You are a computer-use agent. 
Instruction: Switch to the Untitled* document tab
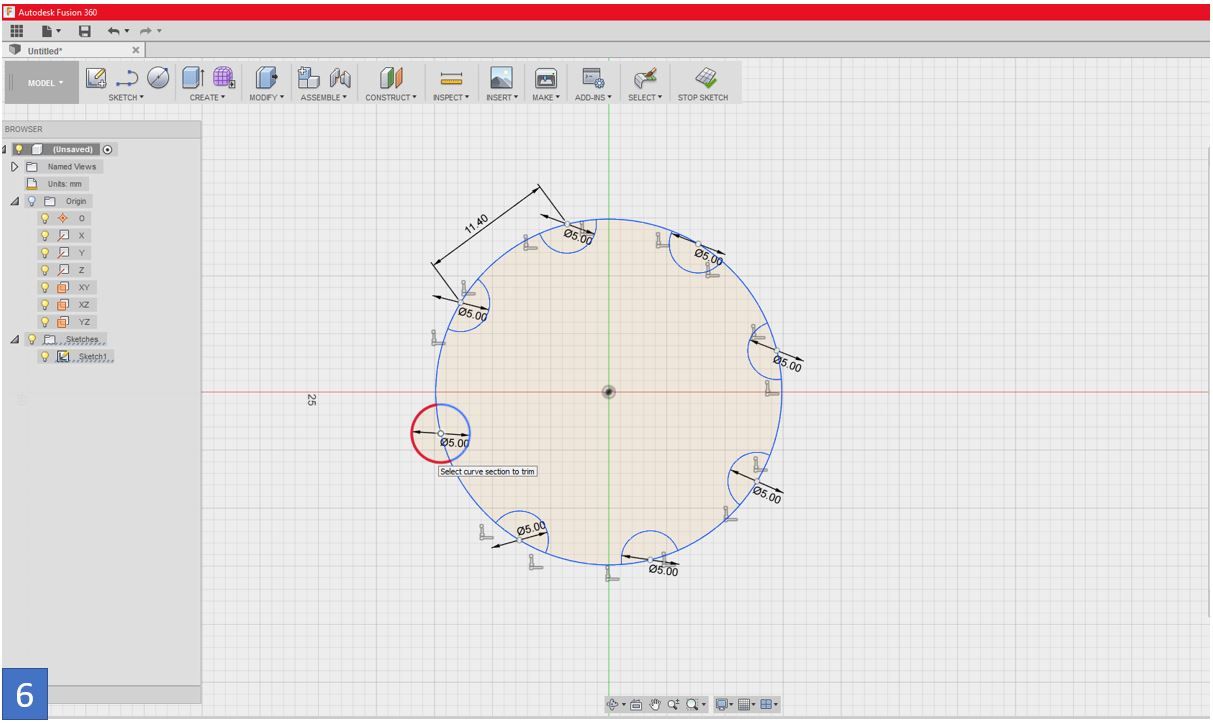click(x=45, y=50)
